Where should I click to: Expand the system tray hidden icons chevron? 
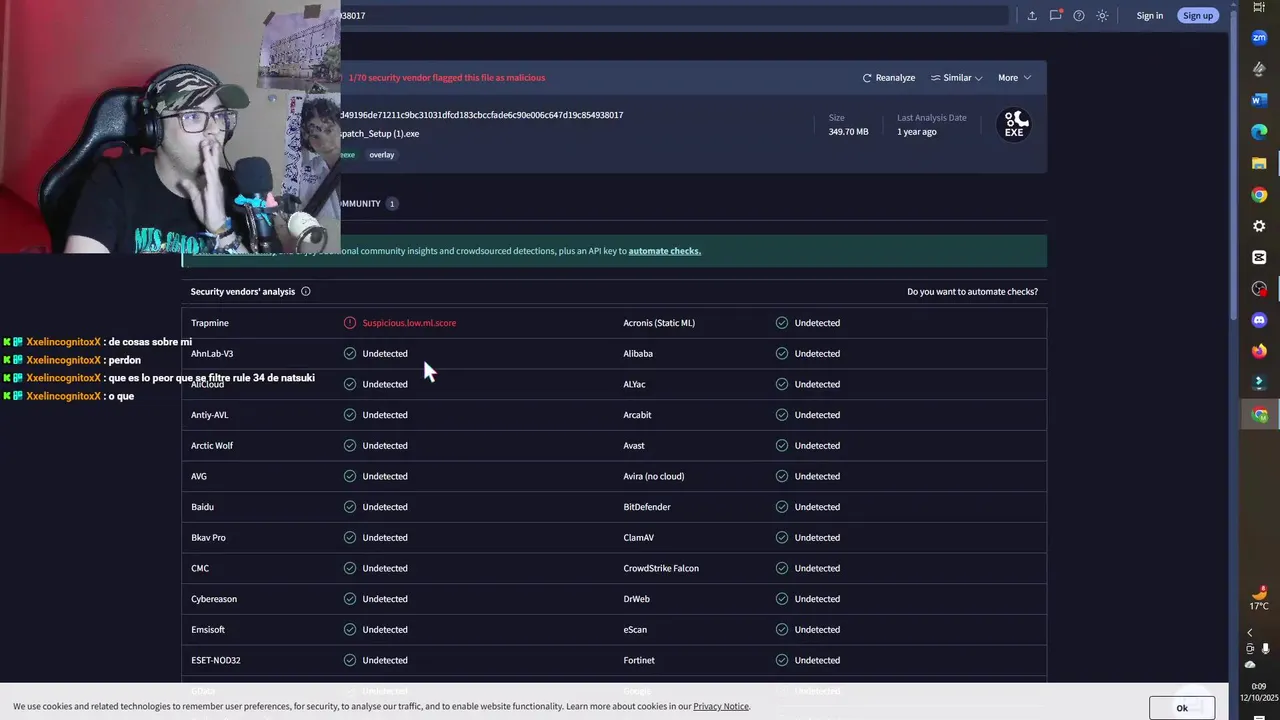point(1249,633)
